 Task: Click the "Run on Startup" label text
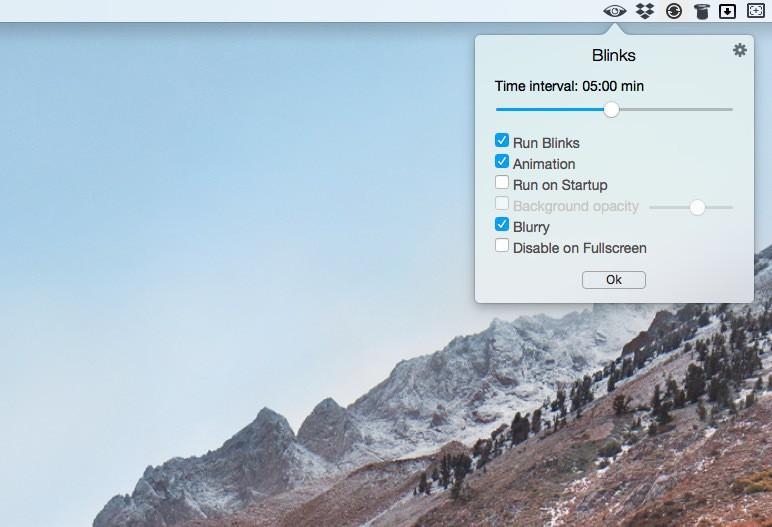click(x=560, y=185)
